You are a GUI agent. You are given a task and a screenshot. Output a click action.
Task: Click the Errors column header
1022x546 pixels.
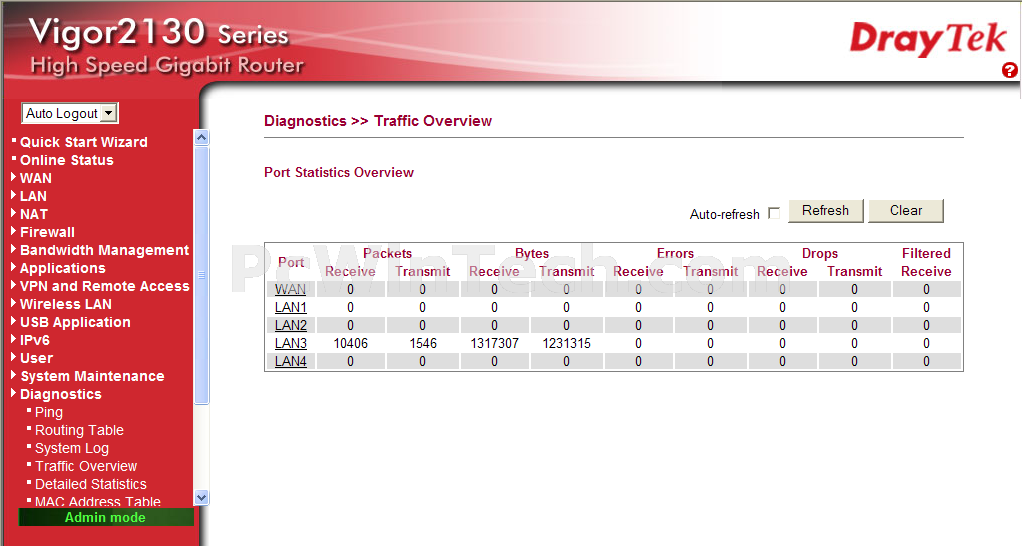point(675,253)
